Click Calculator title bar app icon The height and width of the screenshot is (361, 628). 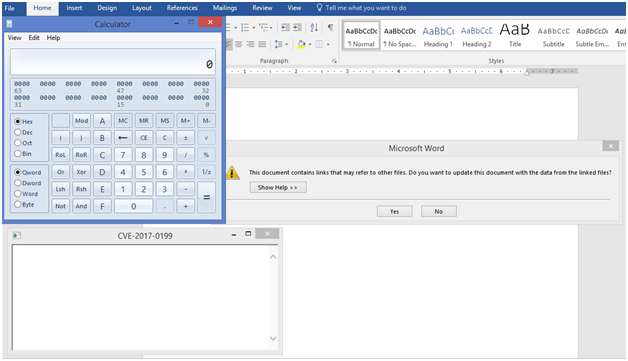pos(9,24)
